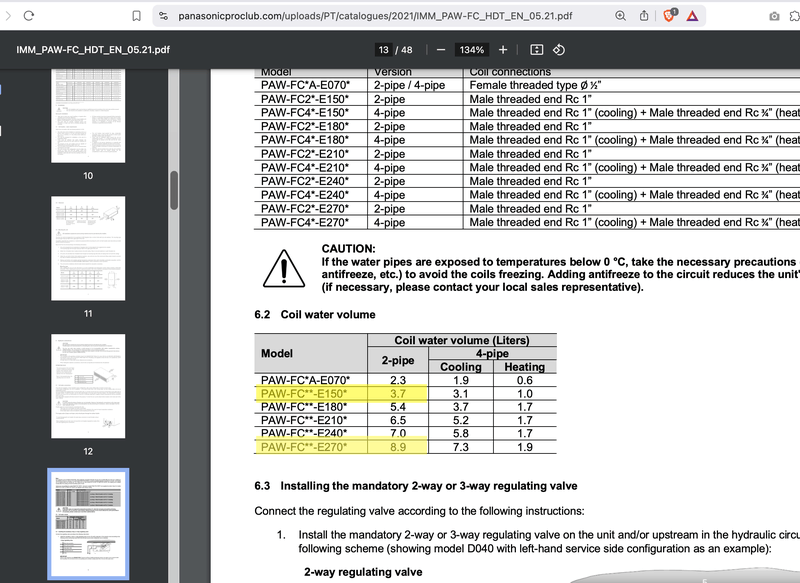Click the camera screenshot icon
The height and width of the screenshot is (583, 800).
tap(774, 16)
